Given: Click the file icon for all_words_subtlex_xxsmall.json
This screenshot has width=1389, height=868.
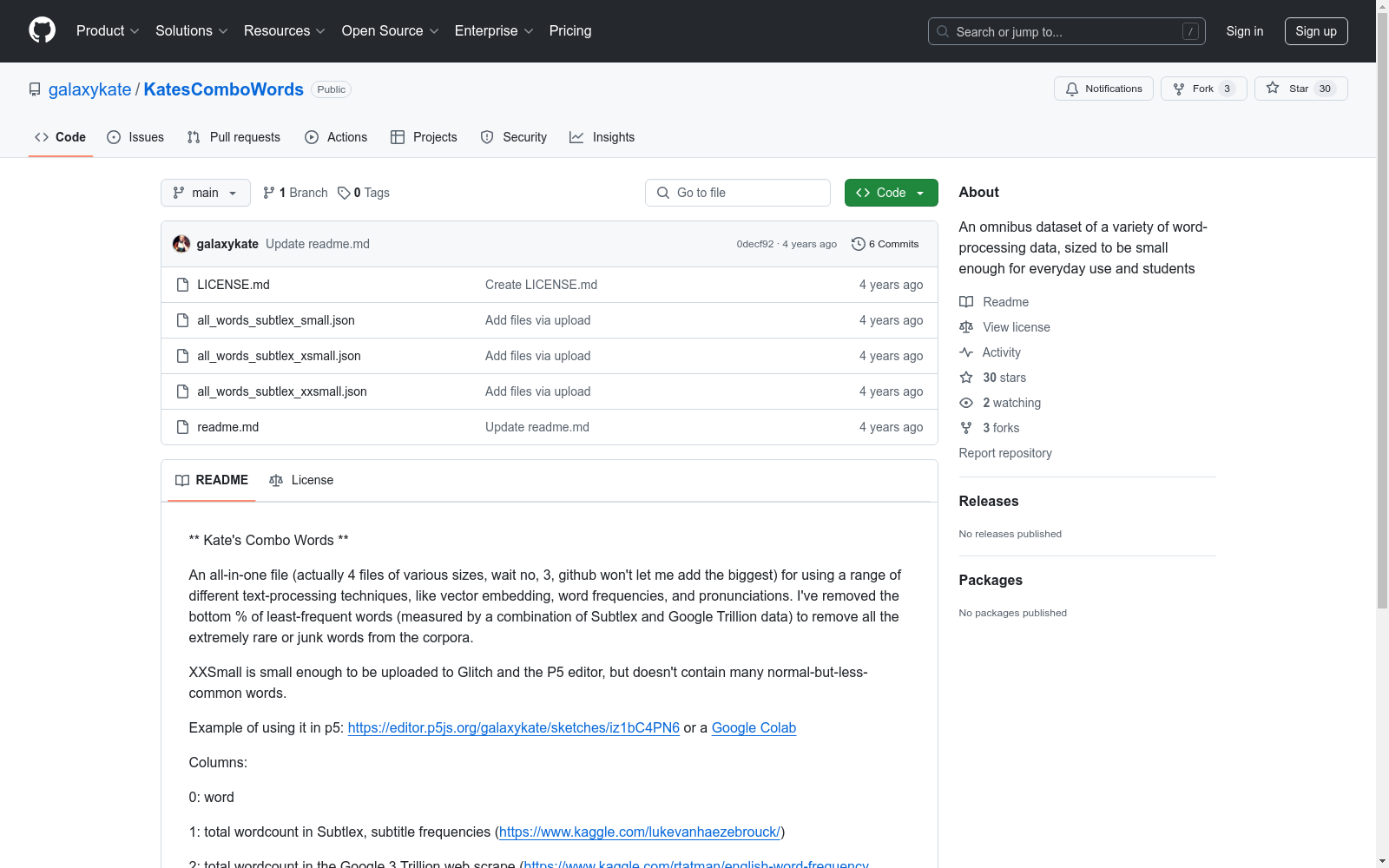Looking at the screenshot, I should (x=182, y=391).
